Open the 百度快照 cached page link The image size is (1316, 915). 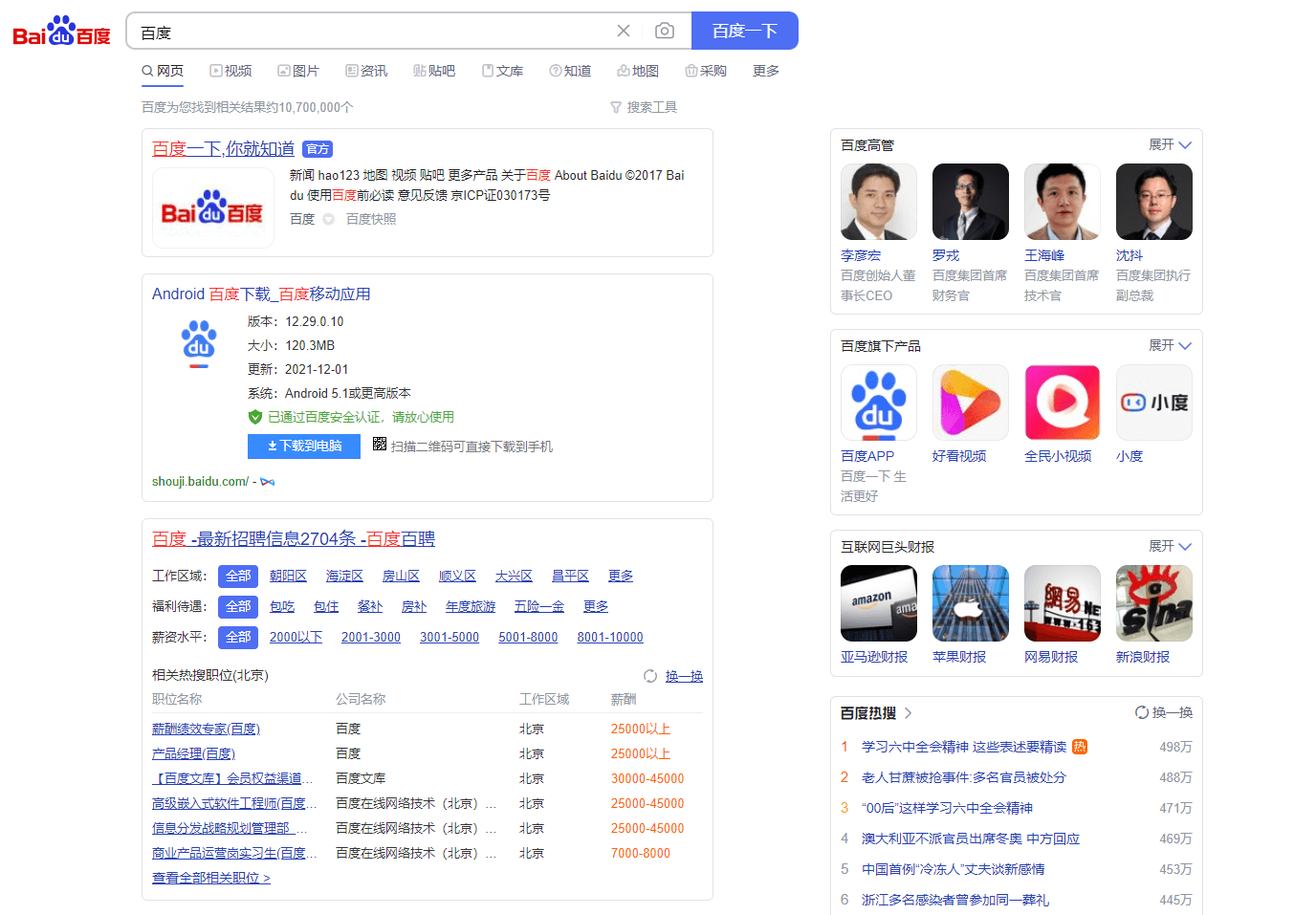tap(371, 219)
